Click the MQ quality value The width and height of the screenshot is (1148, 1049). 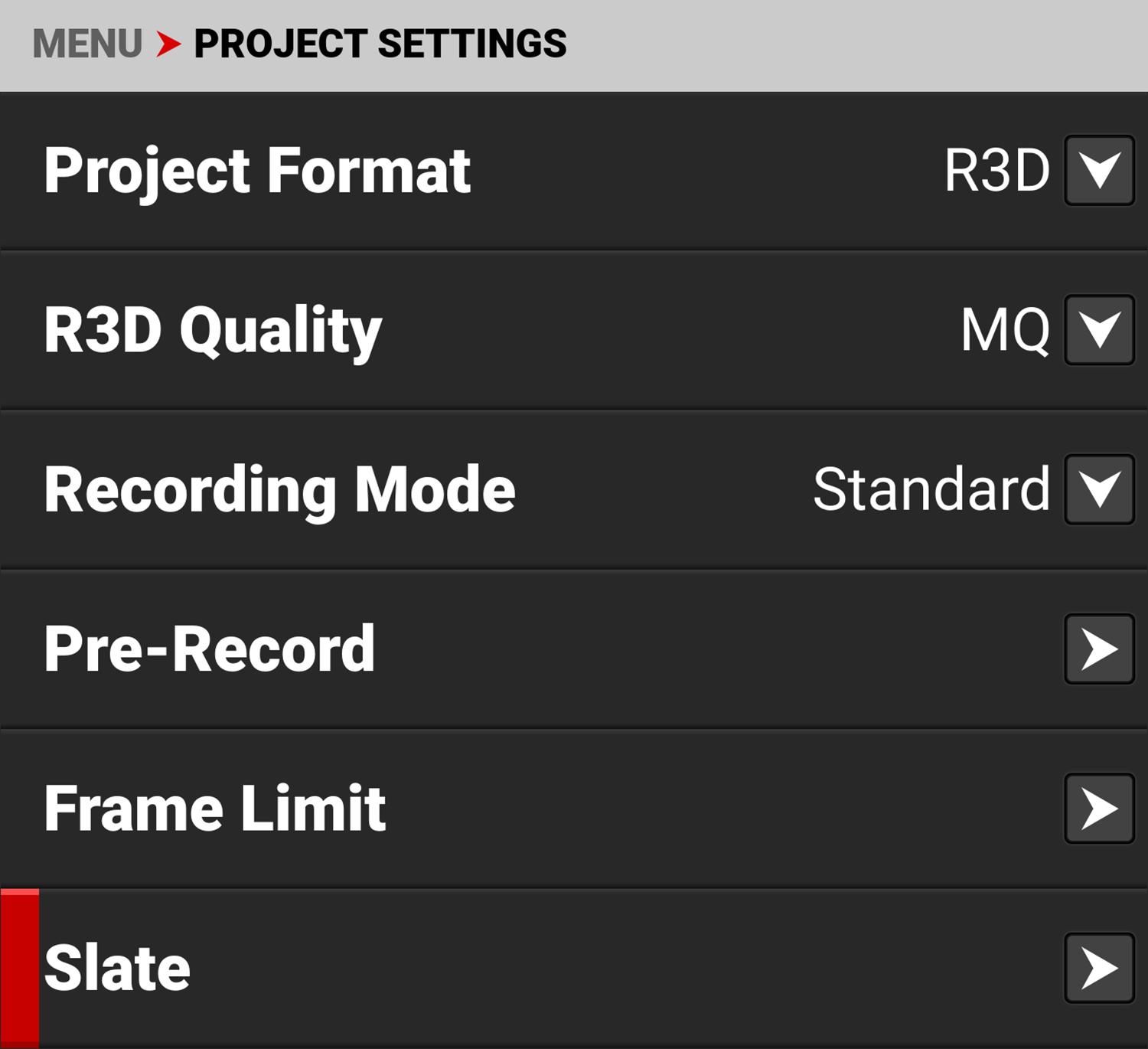pyautogui.click(x=1005, y=330)
